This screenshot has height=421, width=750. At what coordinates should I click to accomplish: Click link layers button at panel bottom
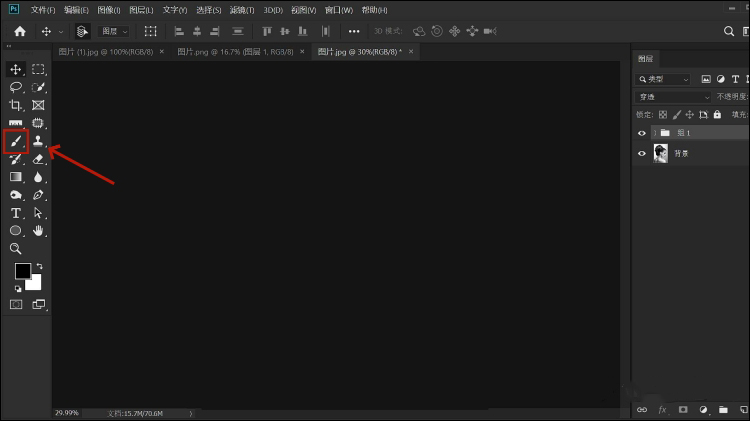tap(642, 410)
